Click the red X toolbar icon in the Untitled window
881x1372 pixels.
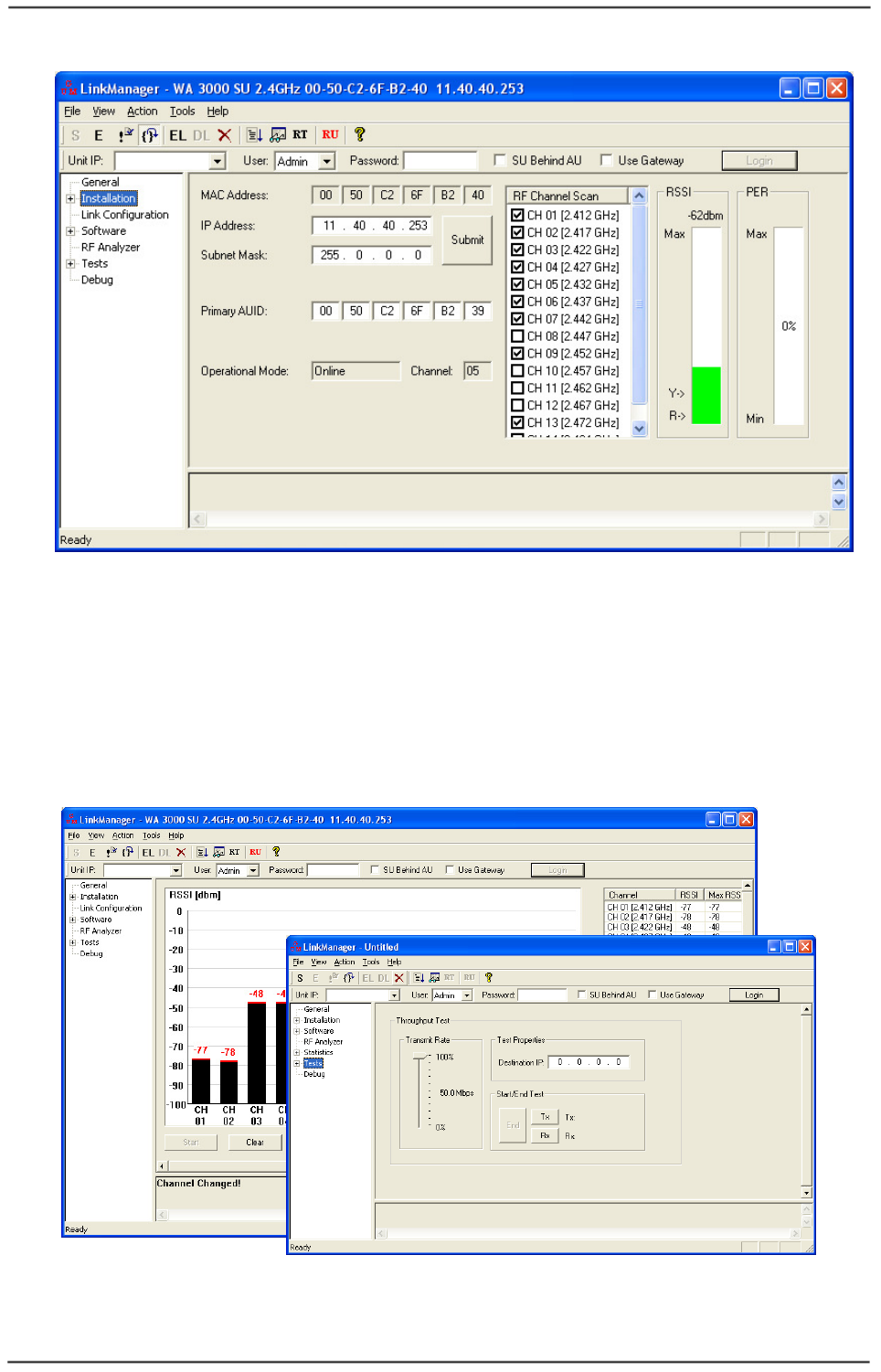point(398,978)
